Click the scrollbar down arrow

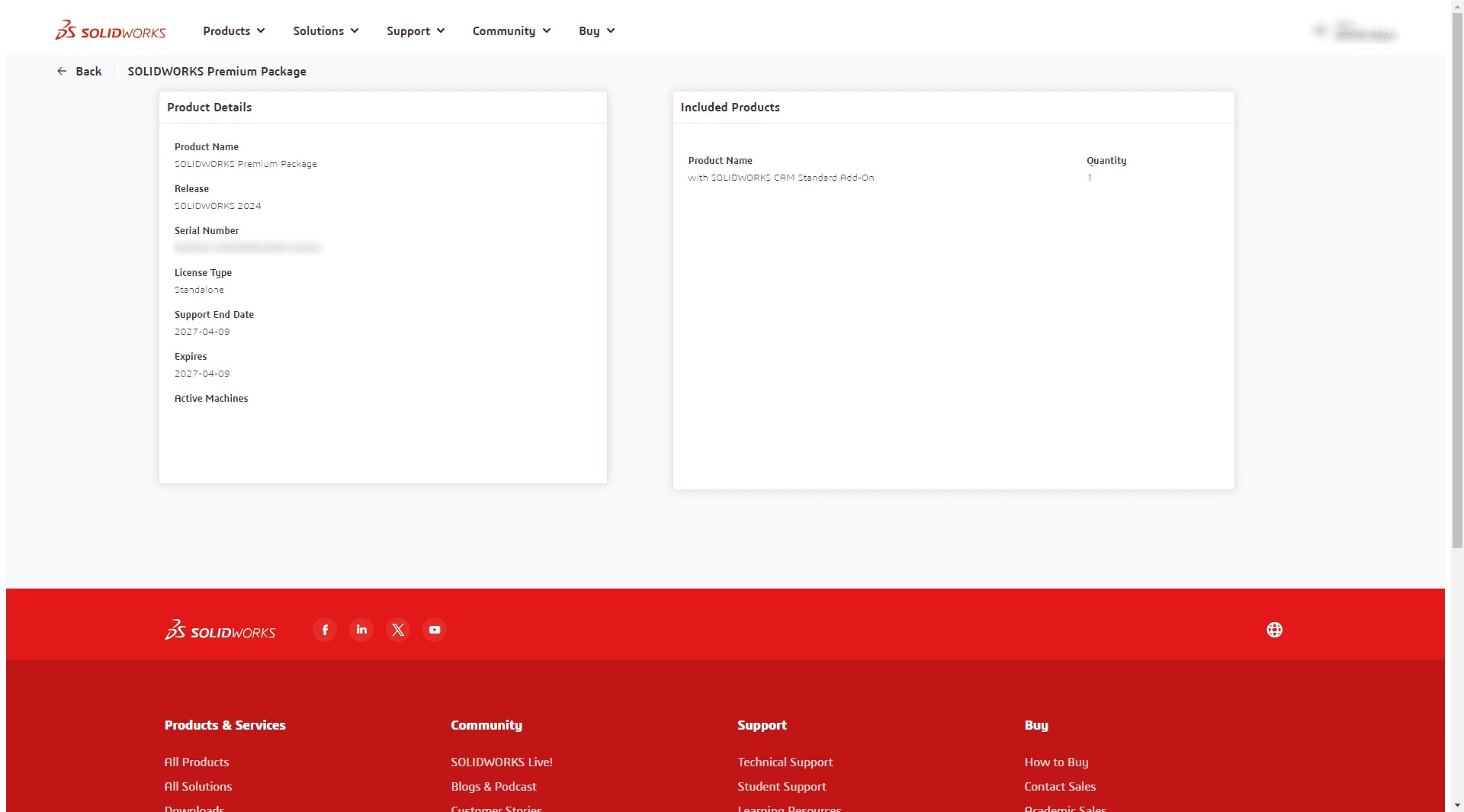[1457, 805]
